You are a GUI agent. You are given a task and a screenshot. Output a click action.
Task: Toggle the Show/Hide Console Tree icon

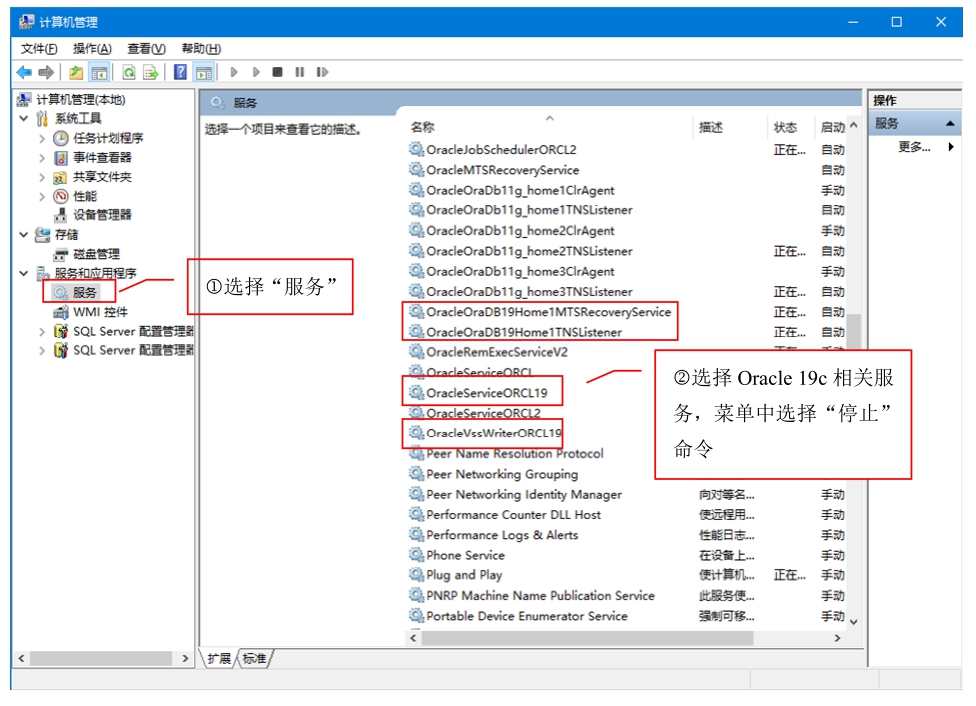coord(99,73)
